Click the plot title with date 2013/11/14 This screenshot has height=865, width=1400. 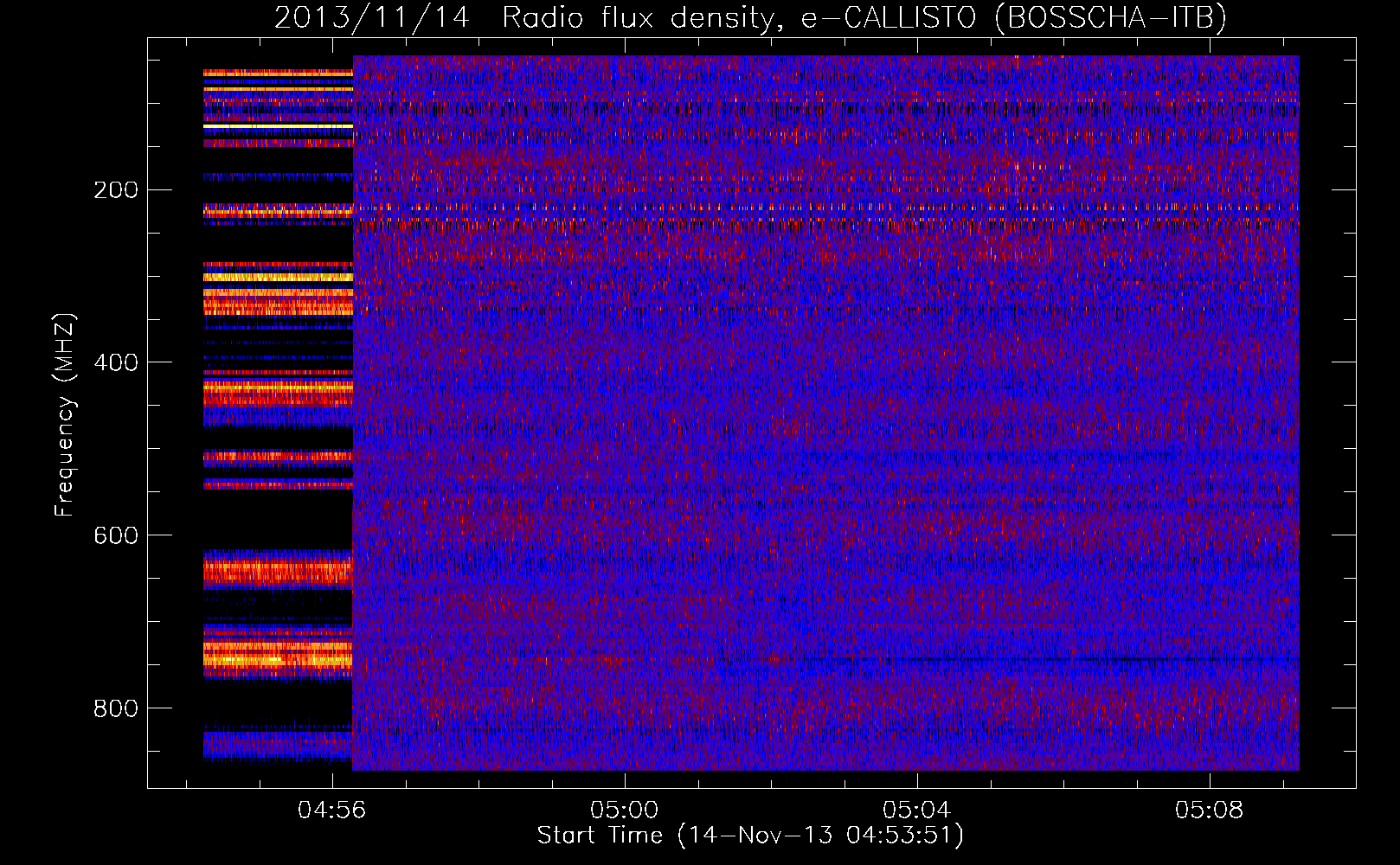751,17
